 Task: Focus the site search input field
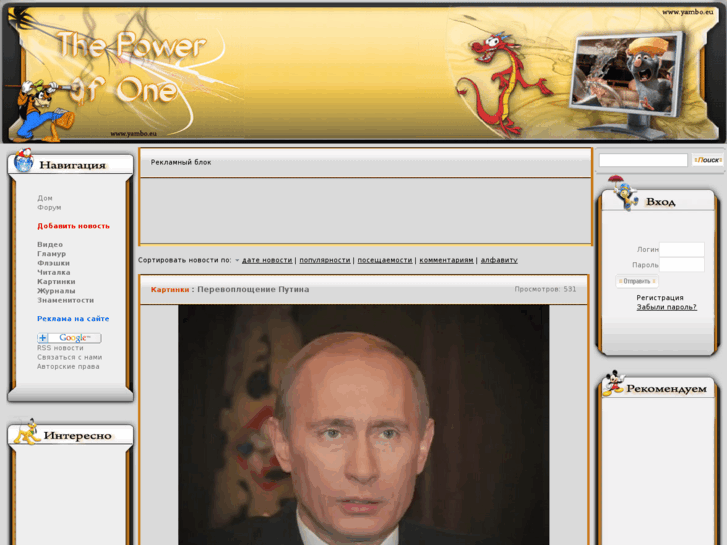point(643,160)
